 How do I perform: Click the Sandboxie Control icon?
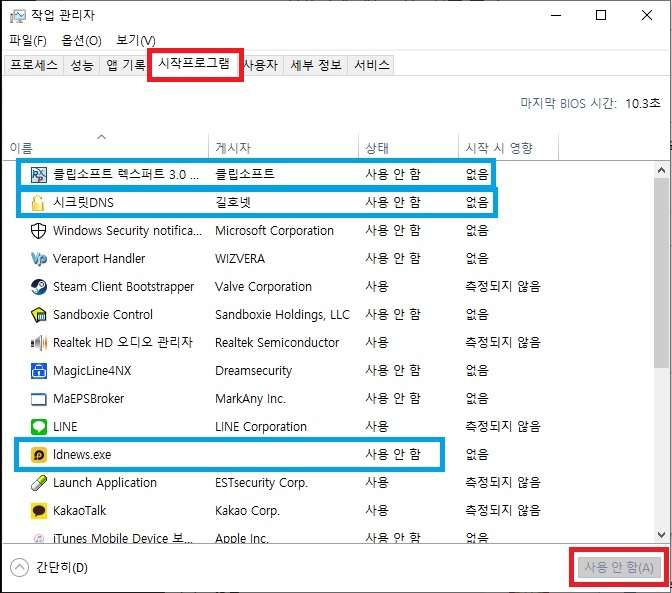click(39, 315)
